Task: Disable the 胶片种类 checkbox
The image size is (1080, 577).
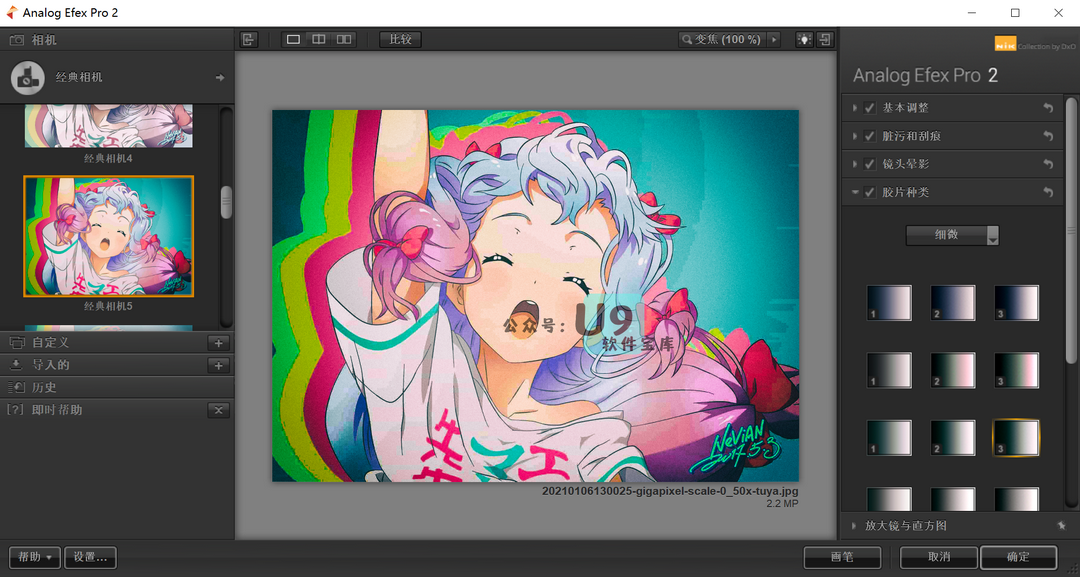Action: (869, 192)
